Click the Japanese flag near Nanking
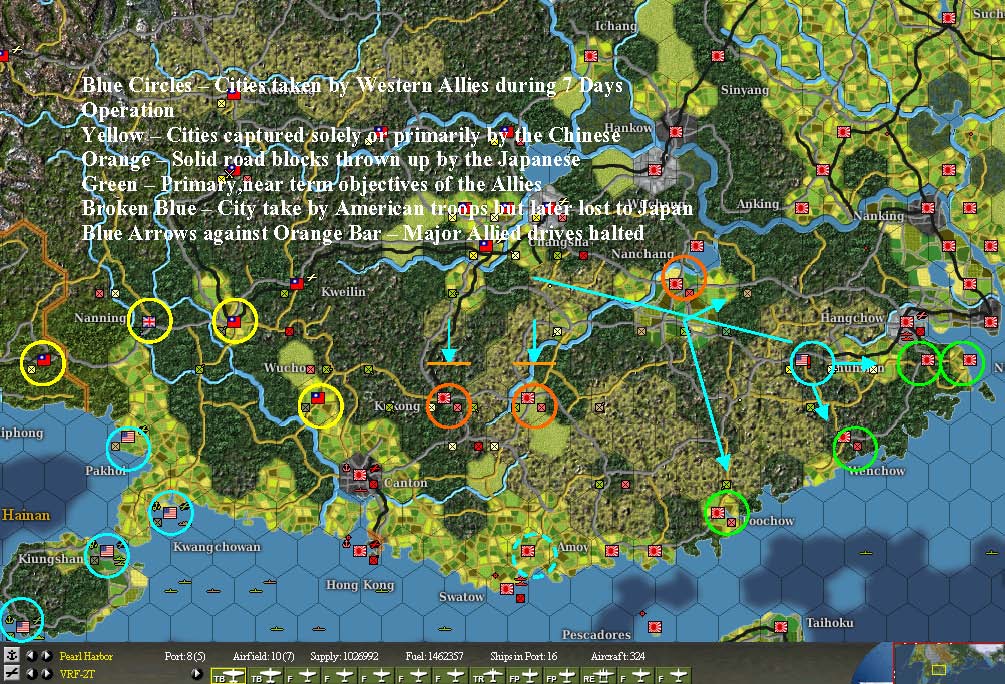The width and height of the screenshot is (1005, 684). tap(928, 208)
